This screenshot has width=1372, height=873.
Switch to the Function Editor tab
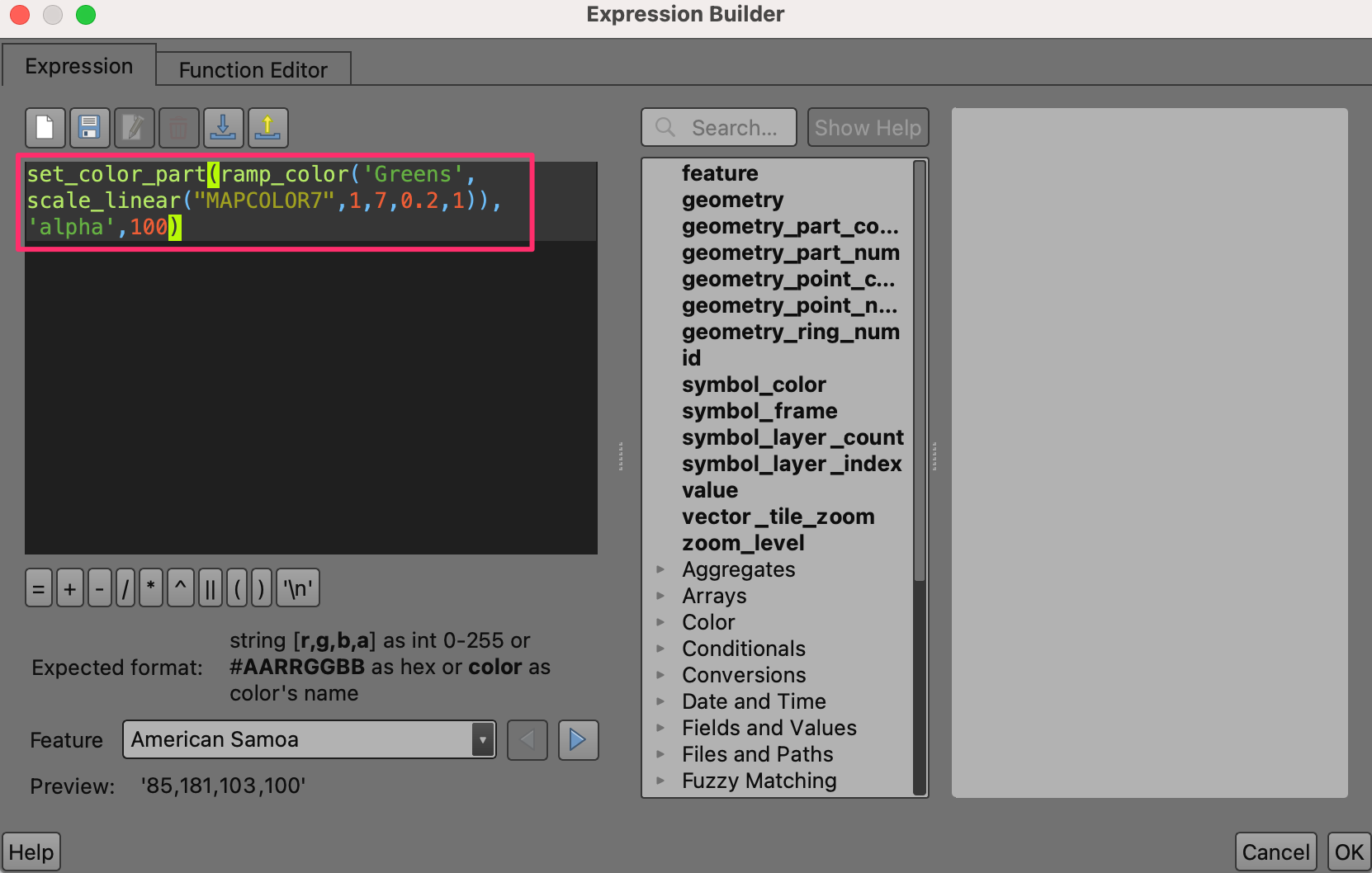click(253, 70)
